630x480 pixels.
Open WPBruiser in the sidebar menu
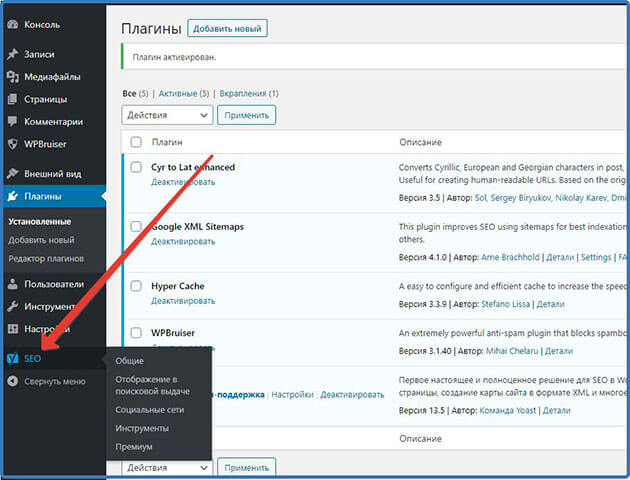[45, 144]
